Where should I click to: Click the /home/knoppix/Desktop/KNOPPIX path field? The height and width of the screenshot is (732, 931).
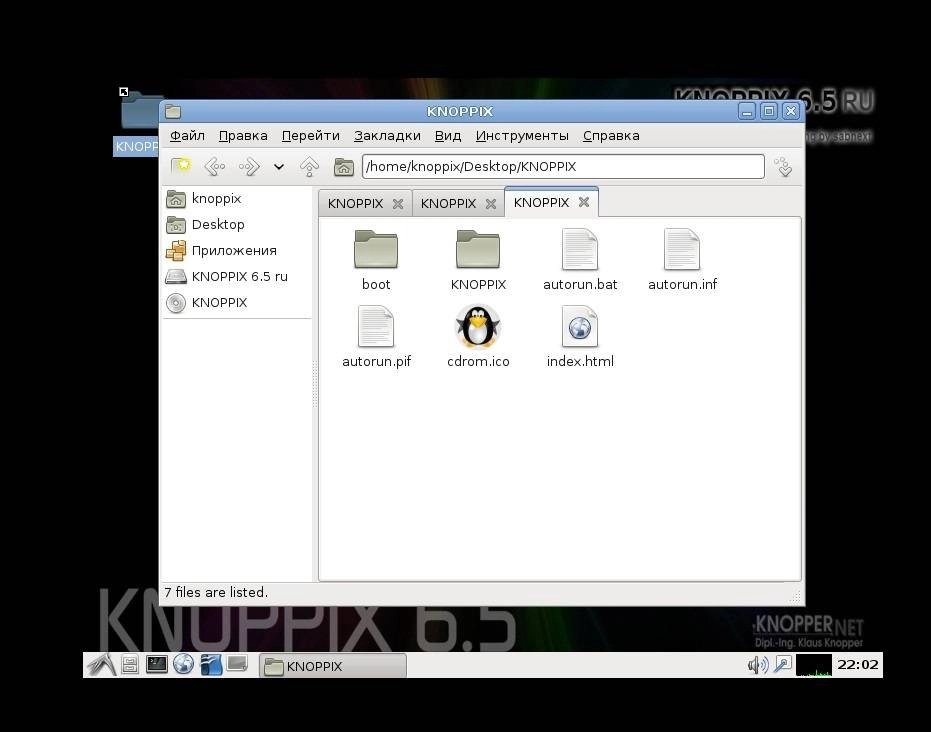coord(563,166)
